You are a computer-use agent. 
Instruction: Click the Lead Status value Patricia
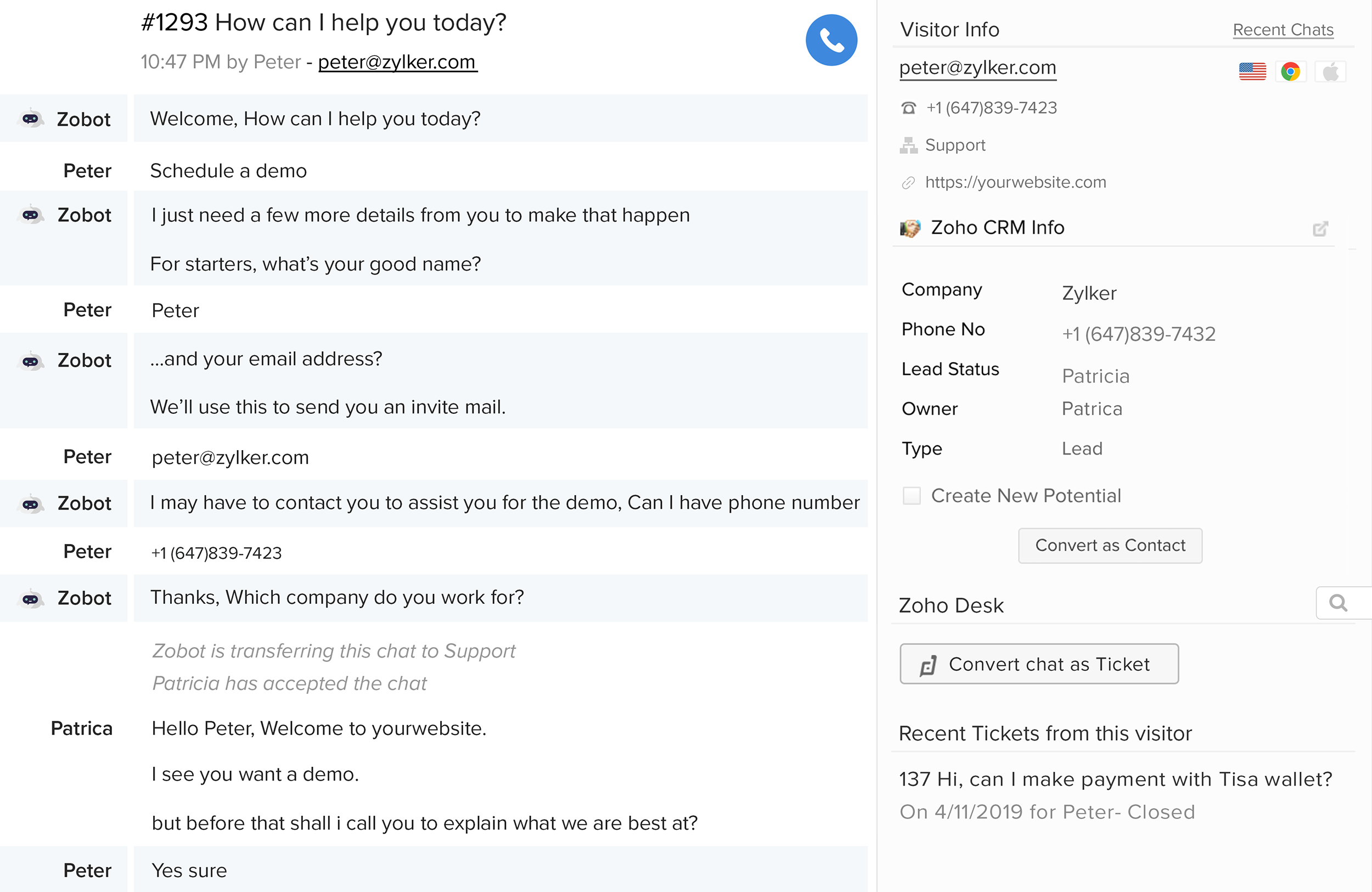click(1095, 376)
